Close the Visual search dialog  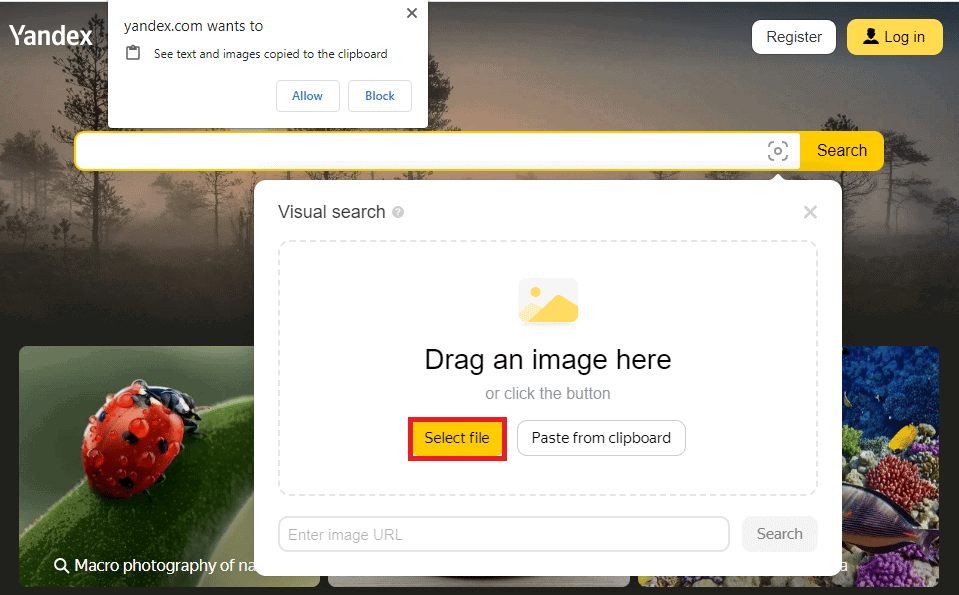click(810, 212)
